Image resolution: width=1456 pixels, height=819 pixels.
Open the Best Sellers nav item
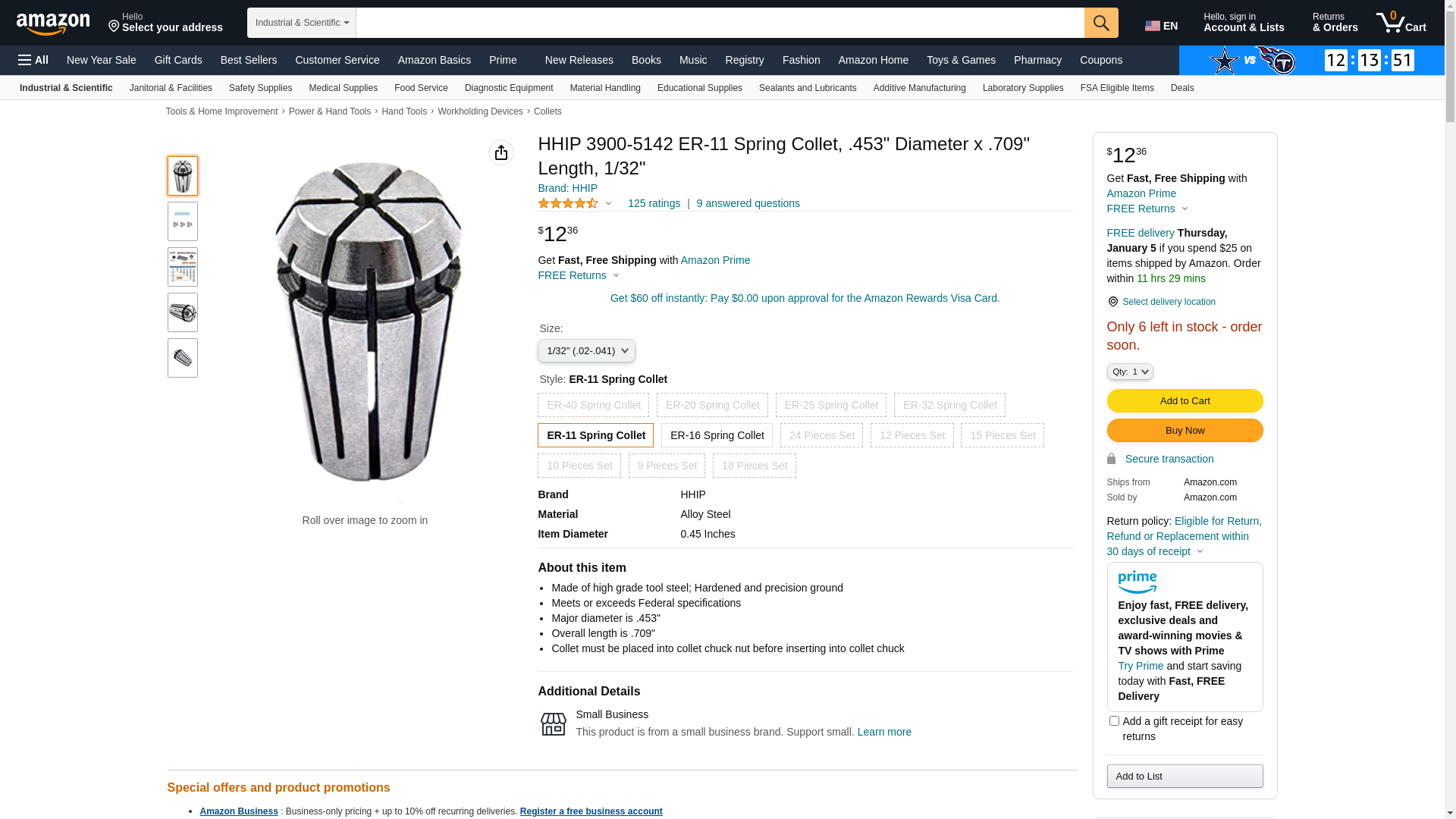point(249,60)
